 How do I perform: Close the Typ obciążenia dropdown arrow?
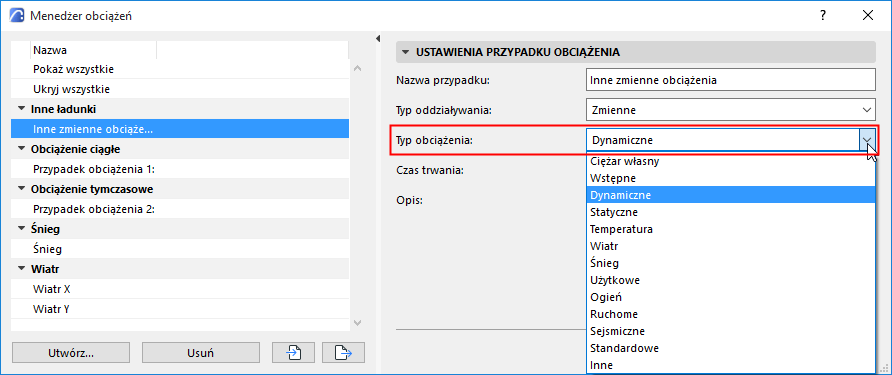pyautogui.click(x=867, y=139)
